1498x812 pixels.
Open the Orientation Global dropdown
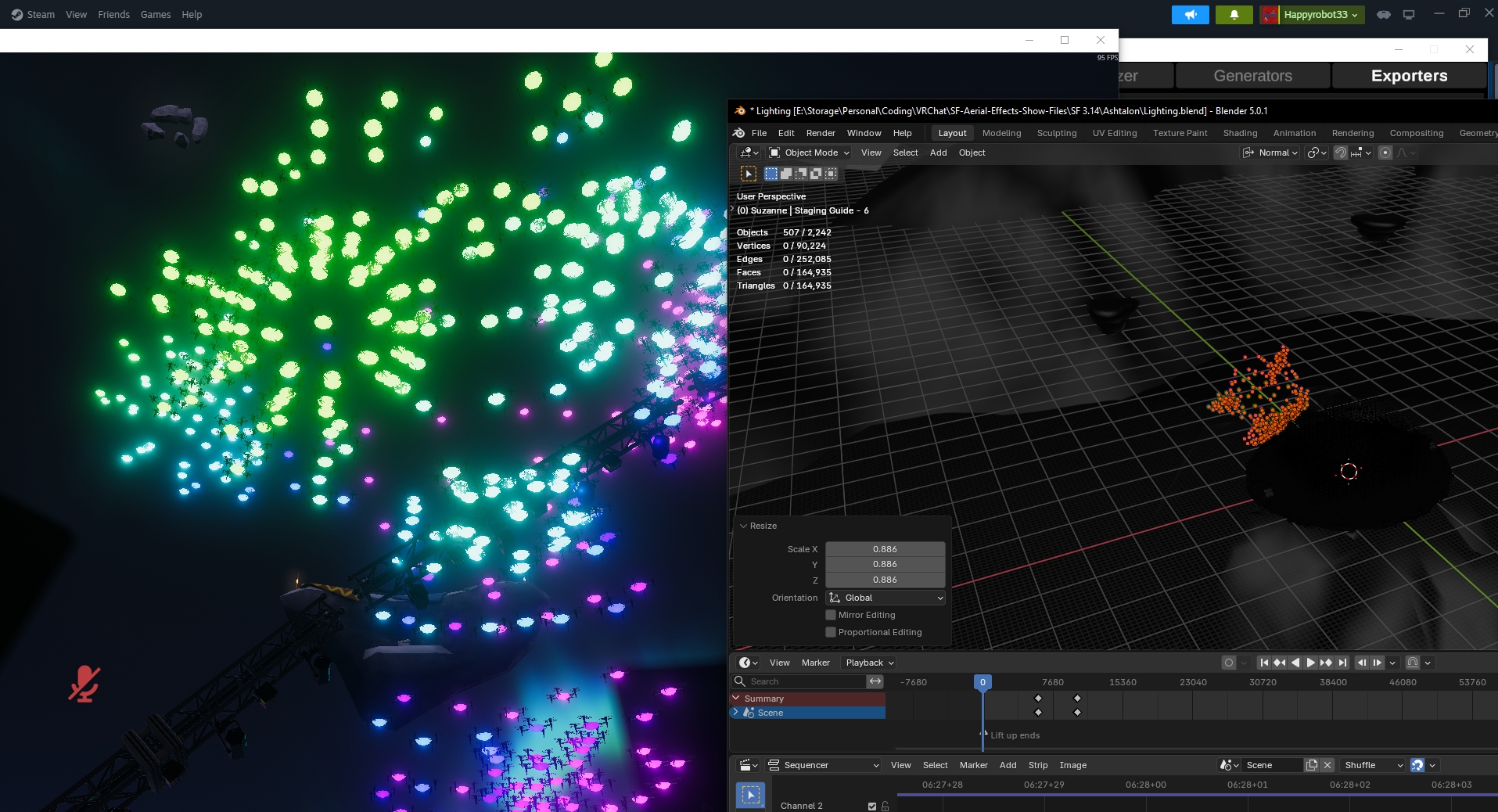point(886,598)
